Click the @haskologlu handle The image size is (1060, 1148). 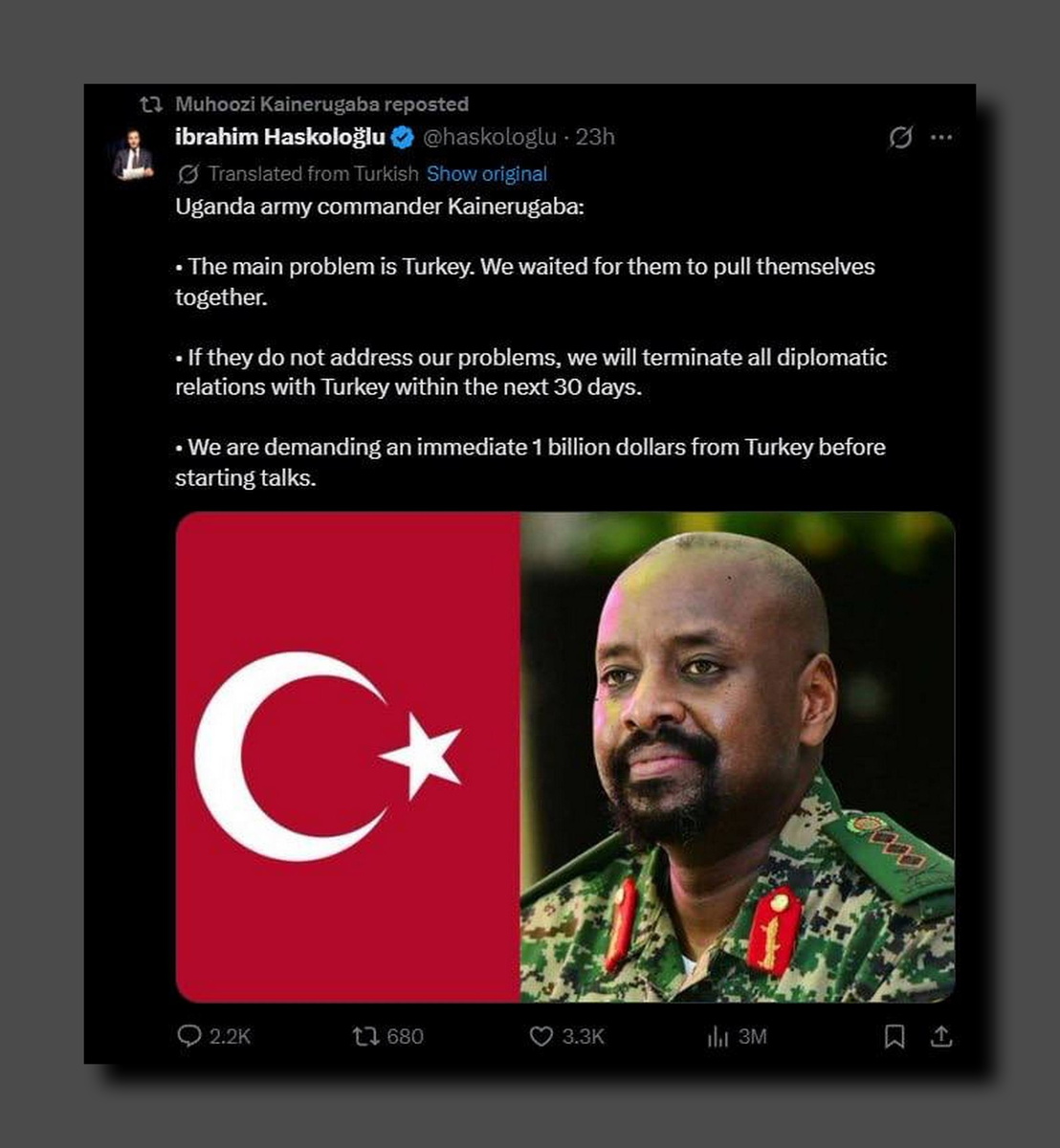click(x=490, y=137)
